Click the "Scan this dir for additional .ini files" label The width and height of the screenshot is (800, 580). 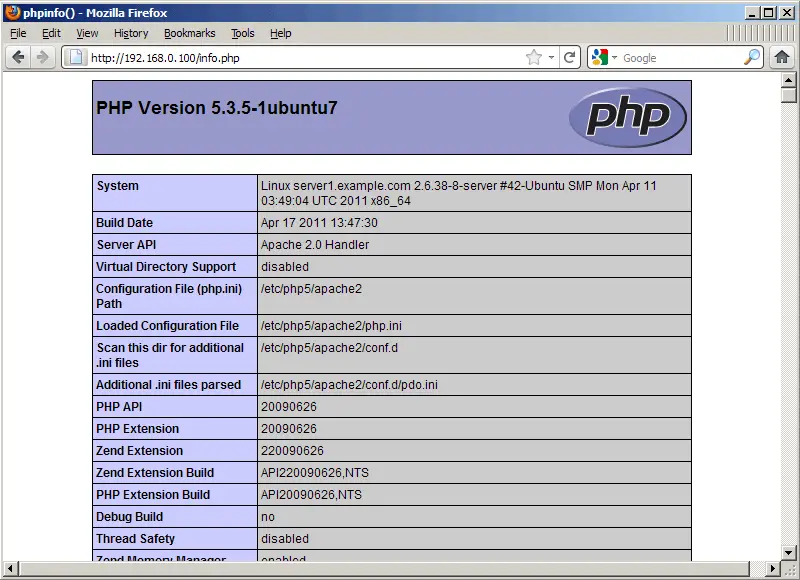coord(170,355)
